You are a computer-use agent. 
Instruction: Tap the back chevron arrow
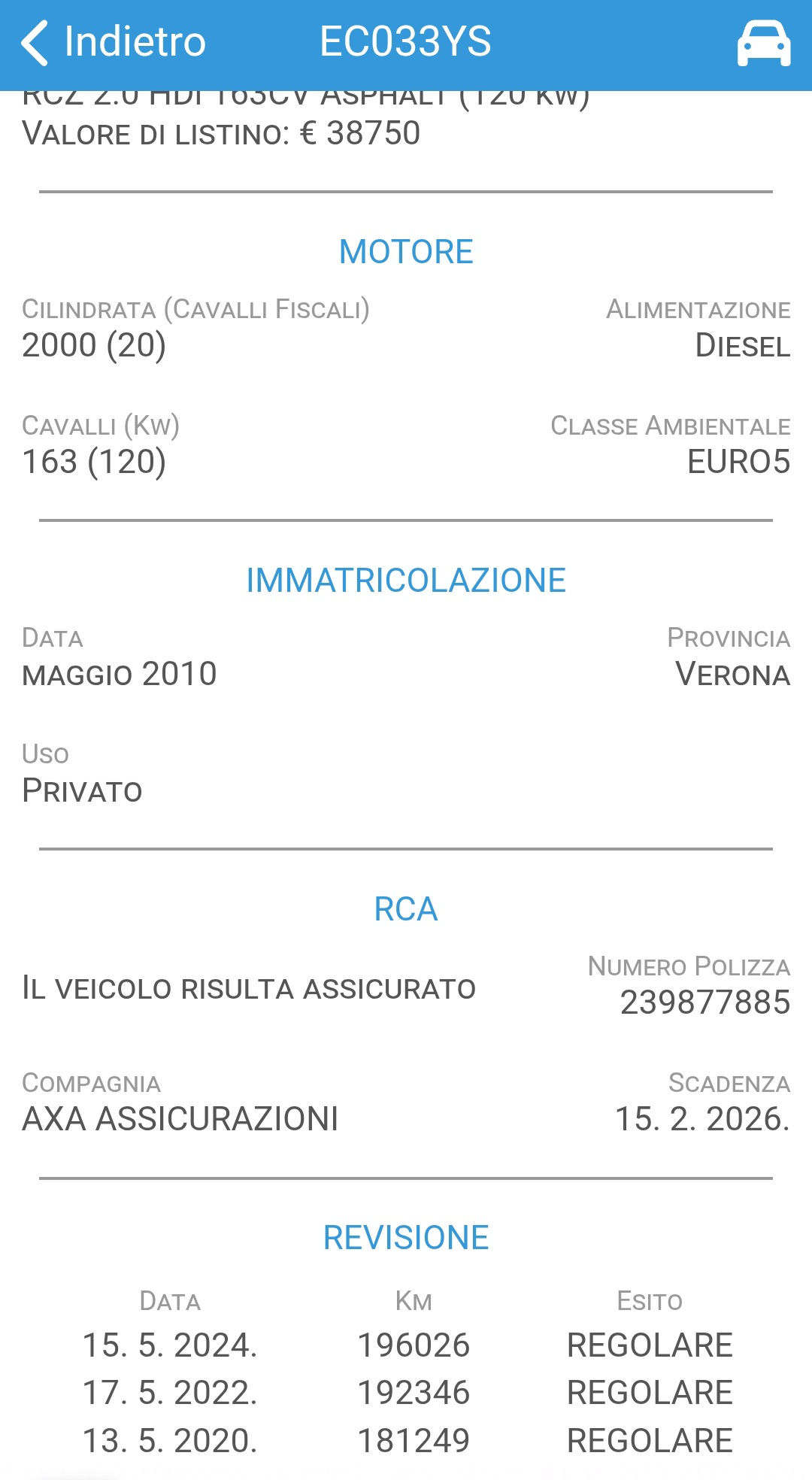tap(35, 43)
